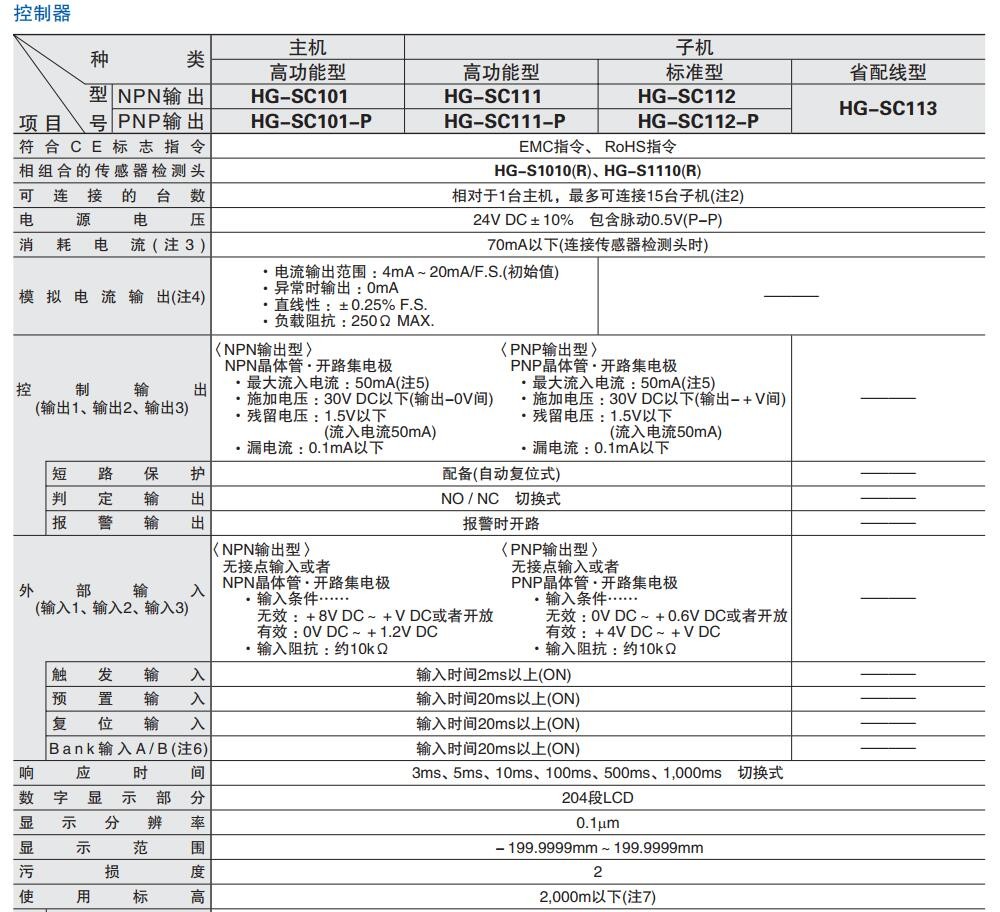Click the EMC指令、RoHS指令 cell

coord(597,146)
